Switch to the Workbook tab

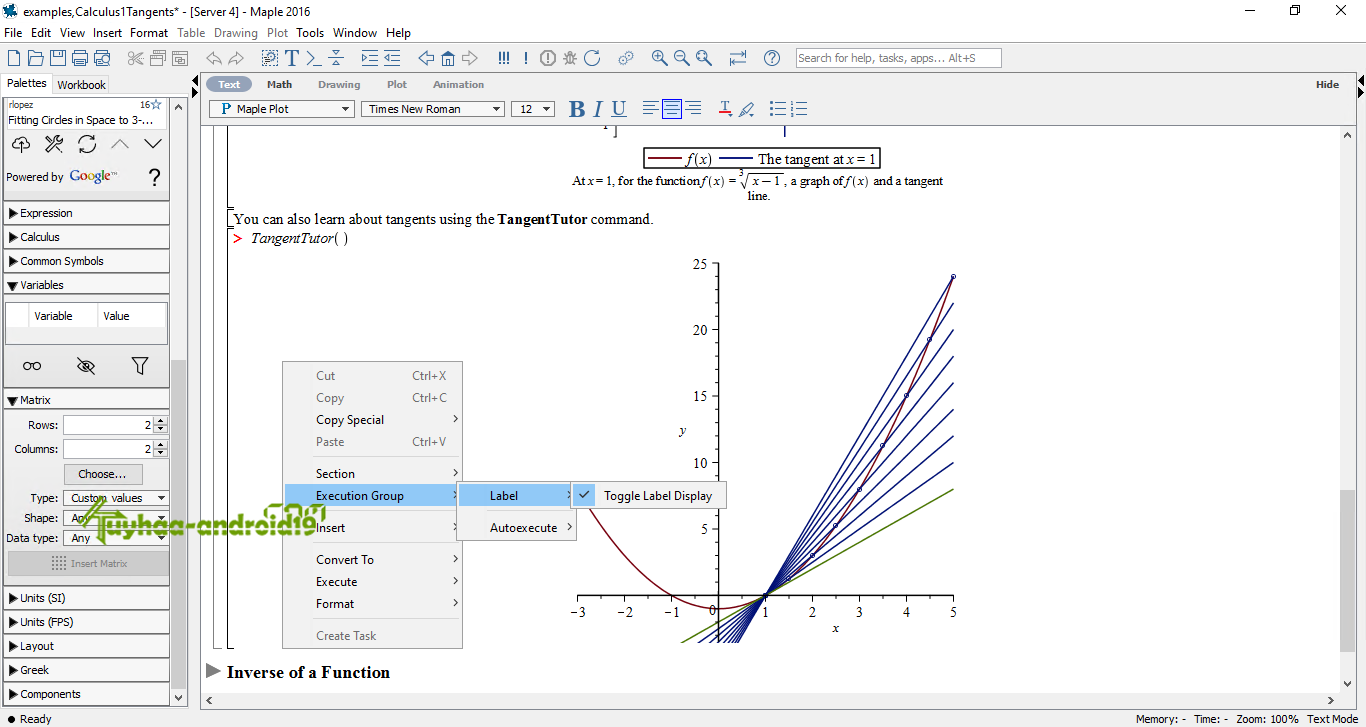(x=81, y=85)
